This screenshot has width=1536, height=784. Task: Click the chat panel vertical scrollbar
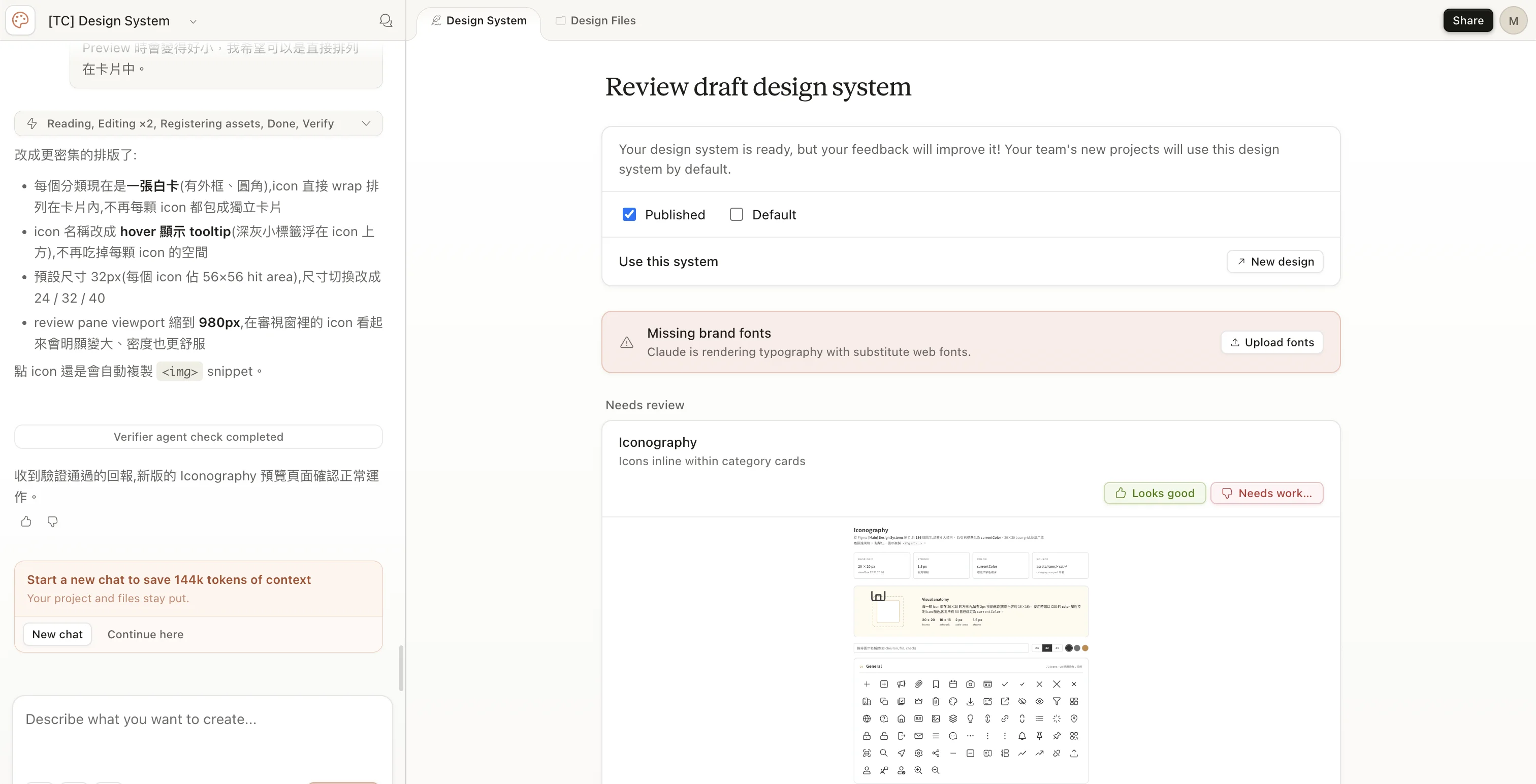click(401, 668)
